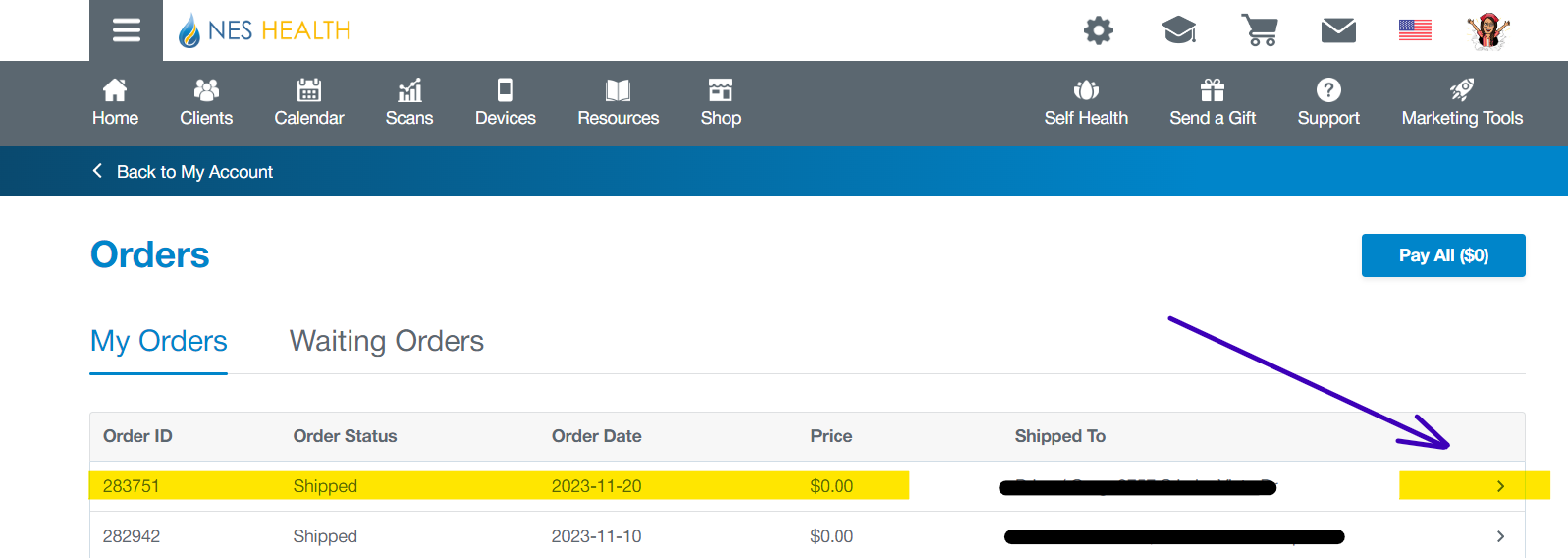Open the Support help page

(x=1327, y=103)
